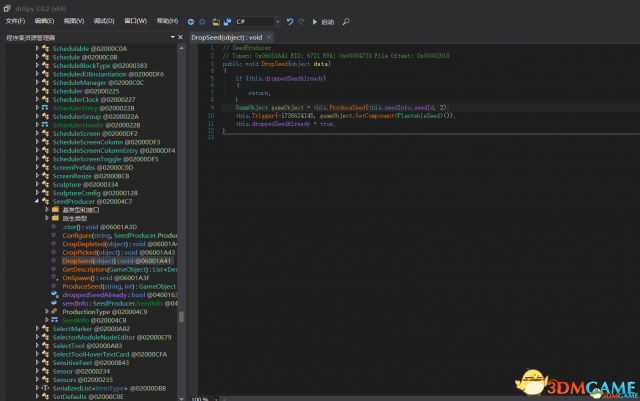Image resolution: width=640 pixels, height=401 pixels.
Task: Click the tree scrollbar up arrow
Action: point(181,48)
